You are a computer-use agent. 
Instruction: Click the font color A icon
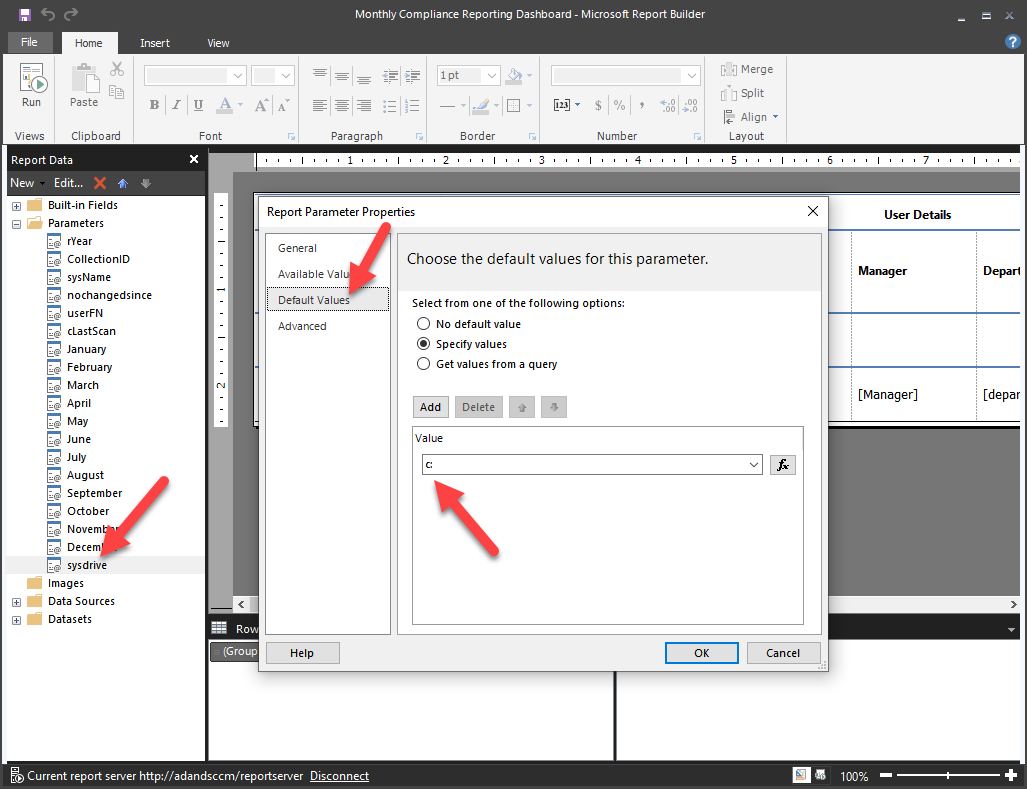[225, 105]
